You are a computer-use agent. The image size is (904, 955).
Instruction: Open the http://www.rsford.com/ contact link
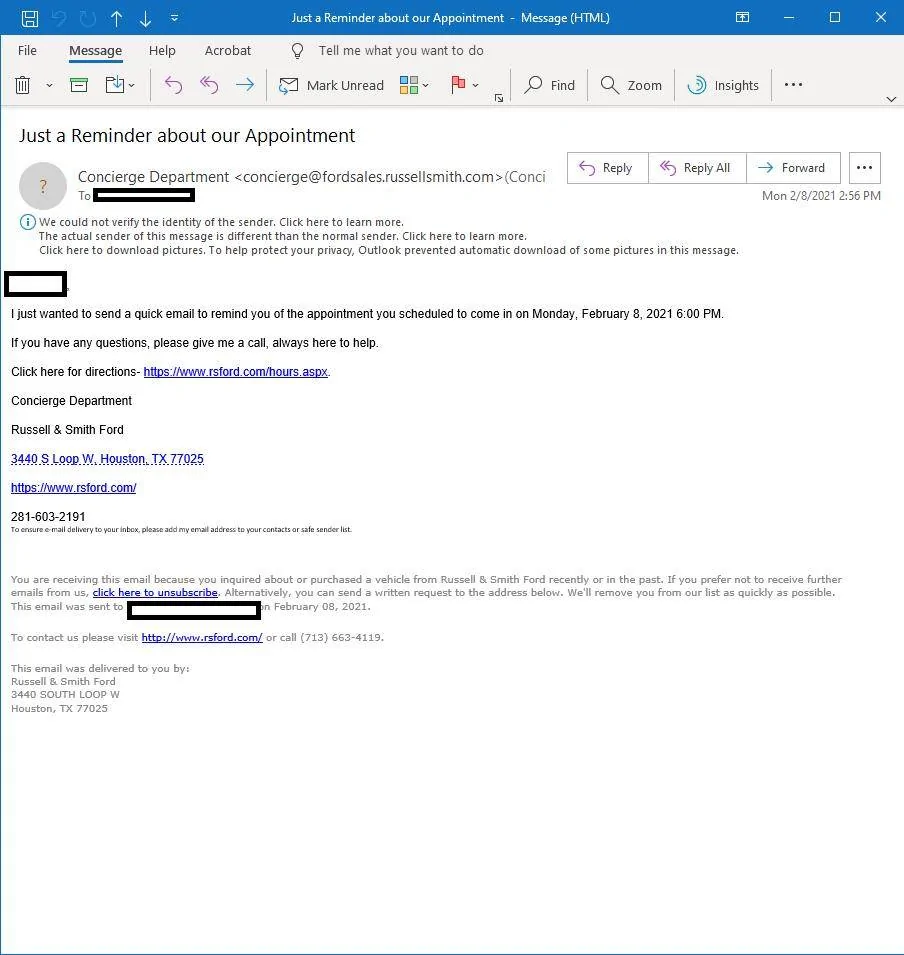(x=202, y=638)
